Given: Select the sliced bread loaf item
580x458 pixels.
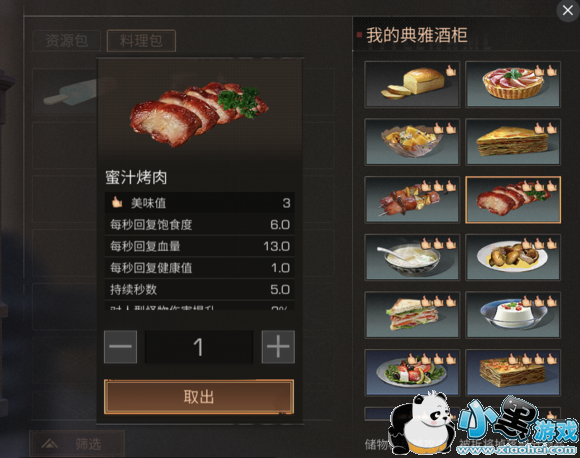Looking at the screenshot, I should pyautogui.click(x=412, y=84).
